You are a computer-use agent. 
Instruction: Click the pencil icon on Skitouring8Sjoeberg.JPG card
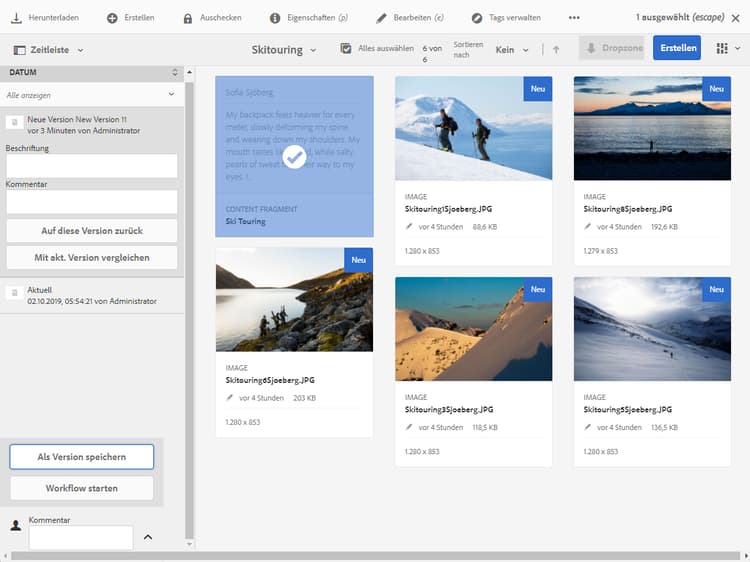pos(587,227)
